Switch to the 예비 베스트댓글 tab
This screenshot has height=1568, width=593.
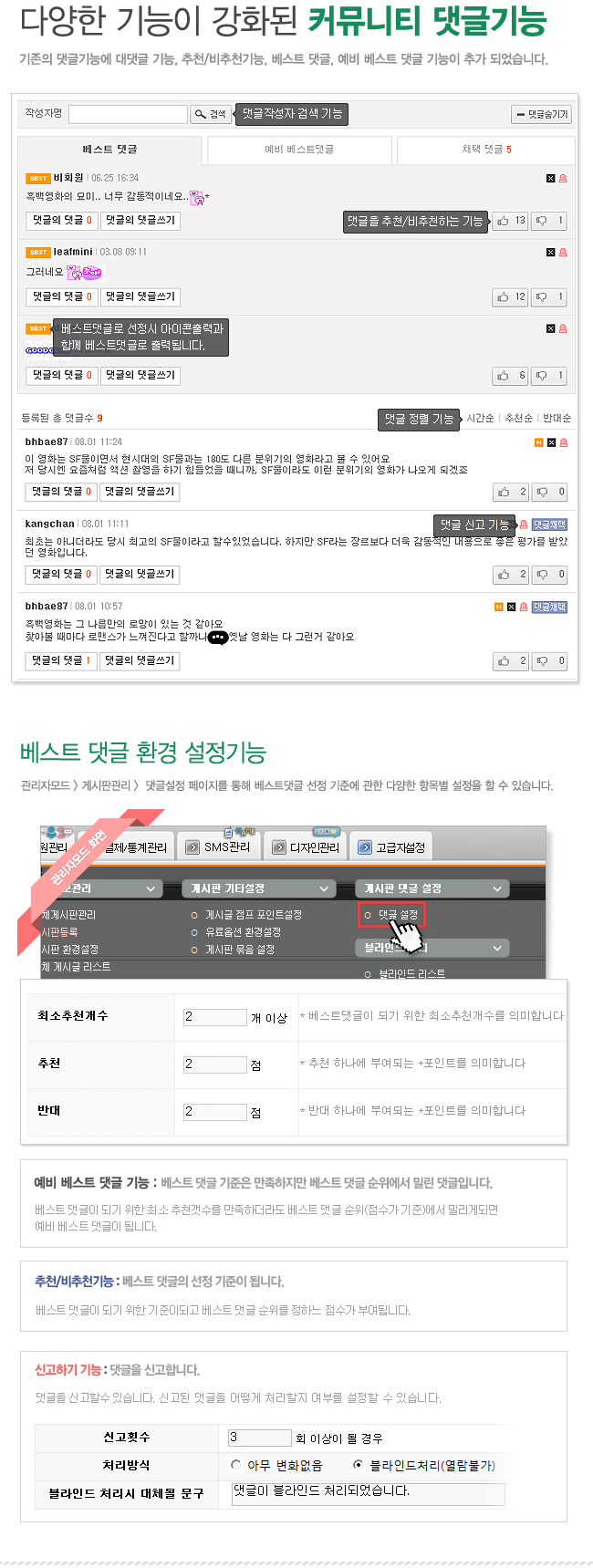(299, 149)
